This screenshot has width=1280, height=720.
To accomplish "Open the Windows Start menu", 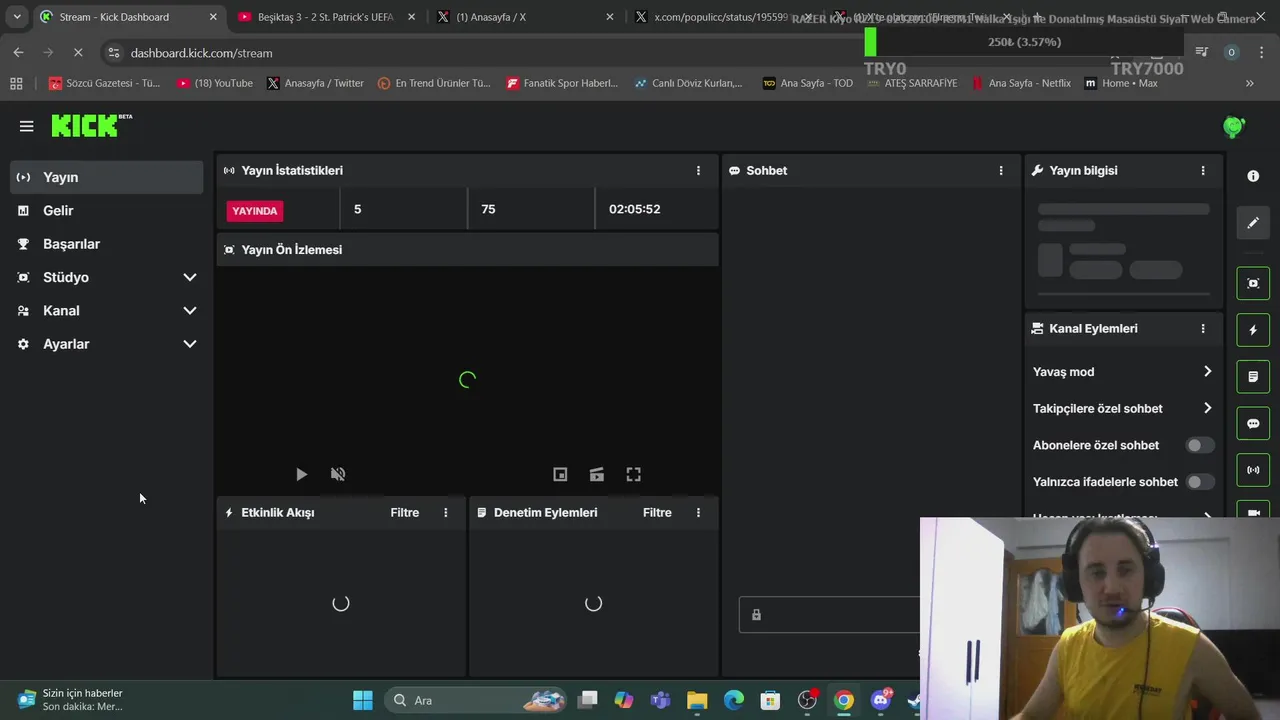I will click(x=363, y=700).
